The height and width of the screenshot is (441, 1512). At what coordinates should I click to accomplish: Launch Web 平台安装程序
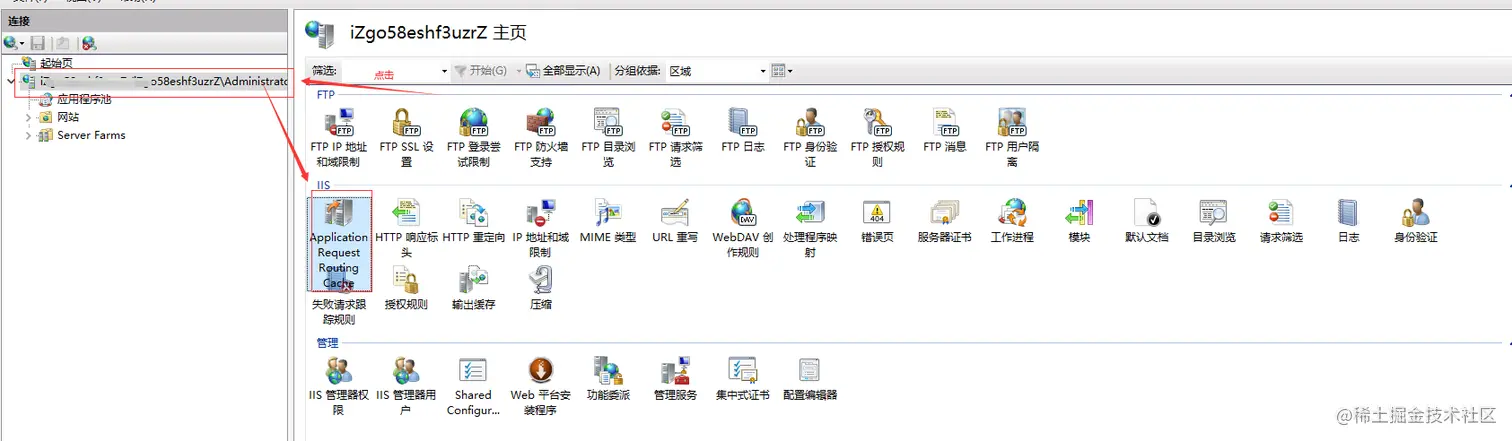[541, 386]
